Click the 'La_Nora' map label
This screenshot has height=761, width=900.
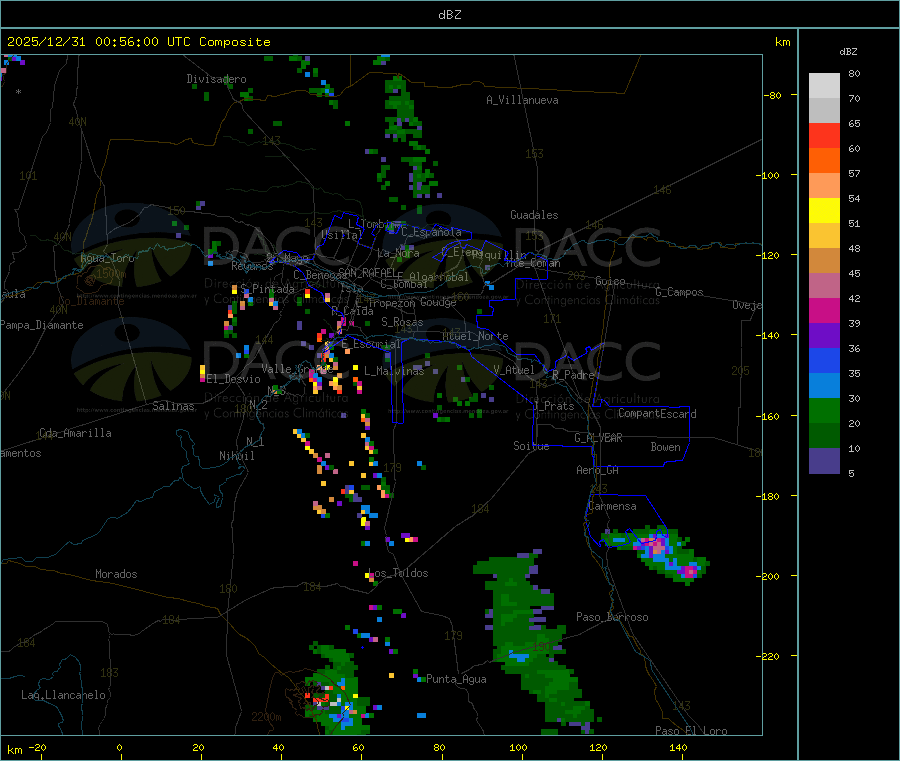tap(398, 253)
